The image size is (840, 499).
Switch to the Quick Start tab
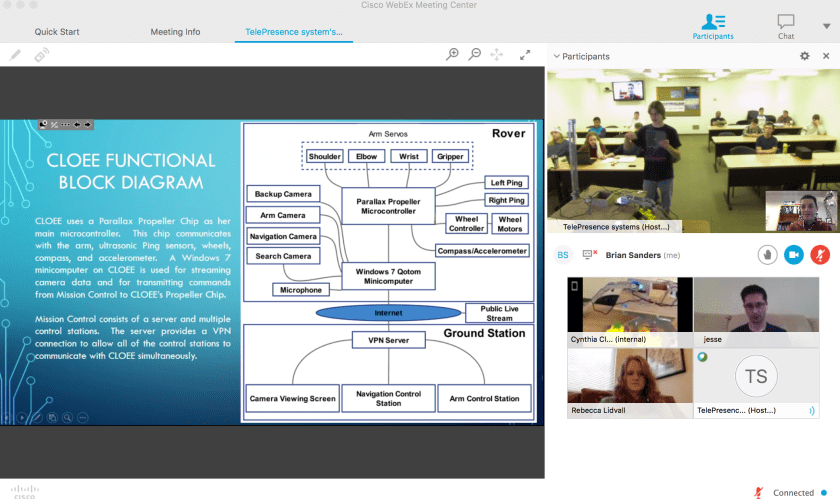[56, 32]
